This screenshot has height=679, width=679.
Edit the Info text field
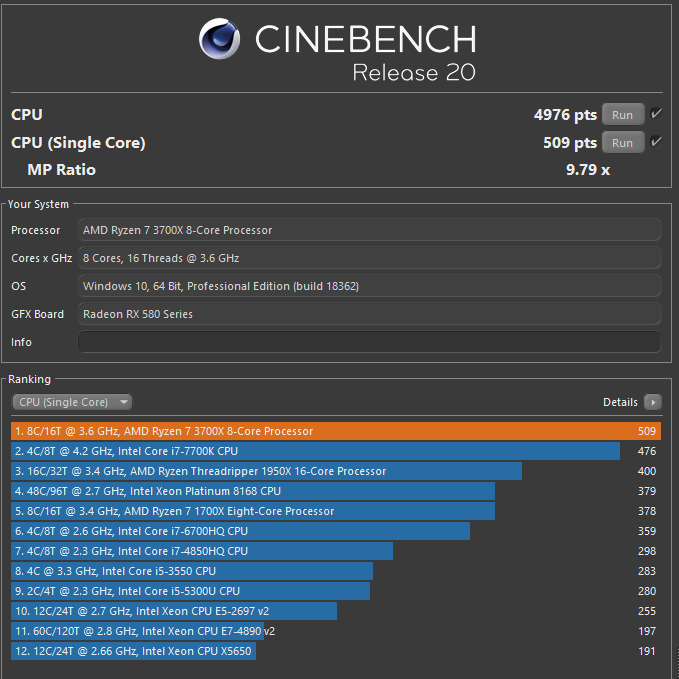[369, 342]
